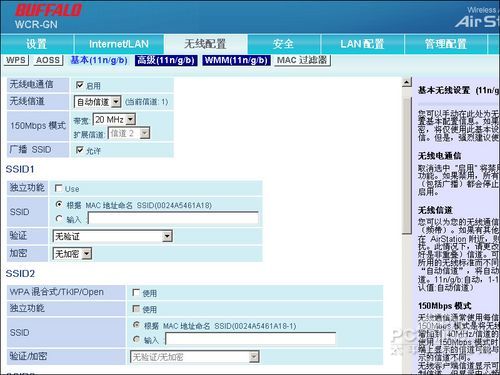
Task: Enable WPA 混合式/TKIP/Open 使用 checkbox
Action: point(136,293)
